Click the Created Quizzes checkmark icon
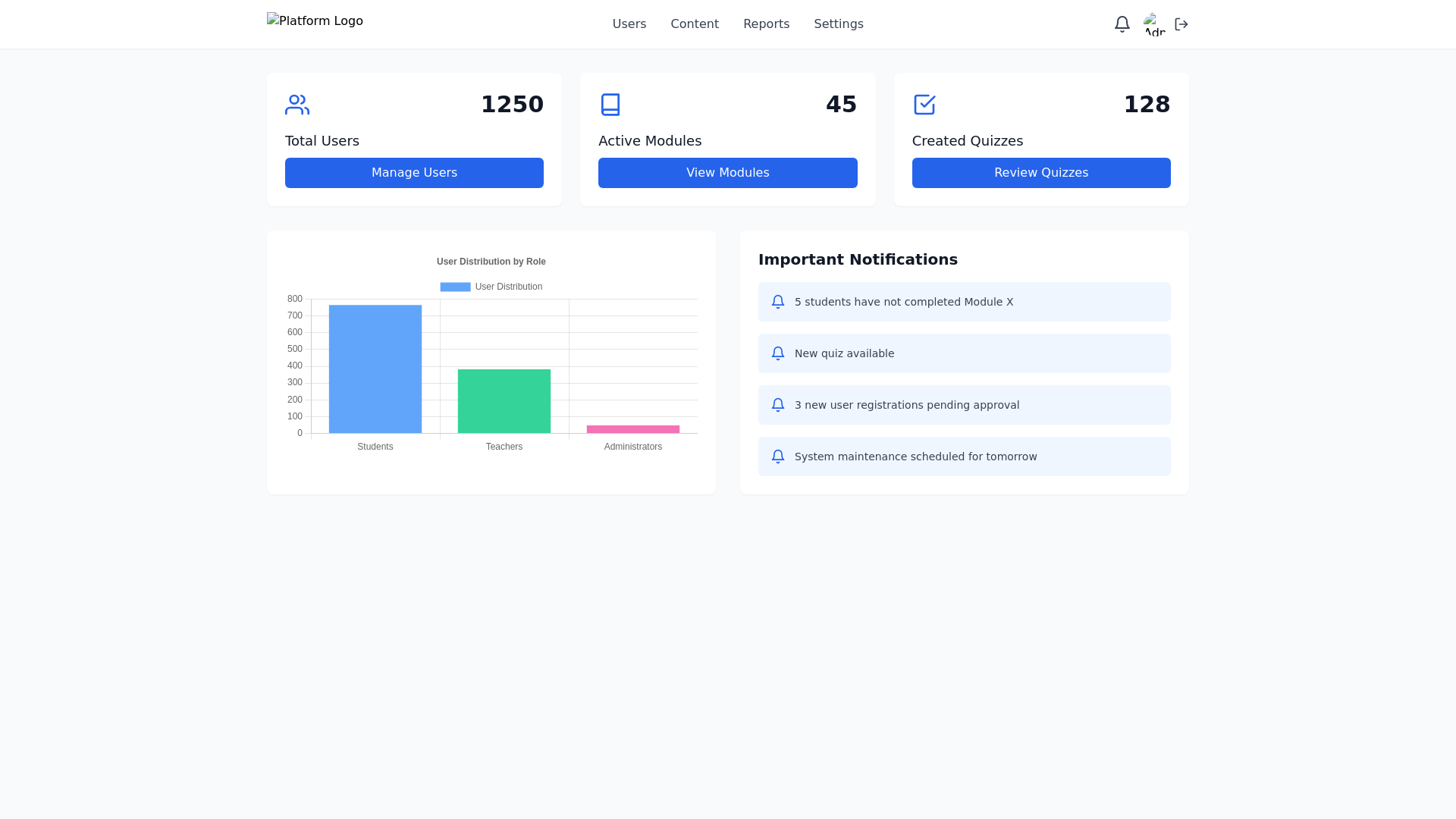The image size is (1456, 819). [x=924, y=105]
